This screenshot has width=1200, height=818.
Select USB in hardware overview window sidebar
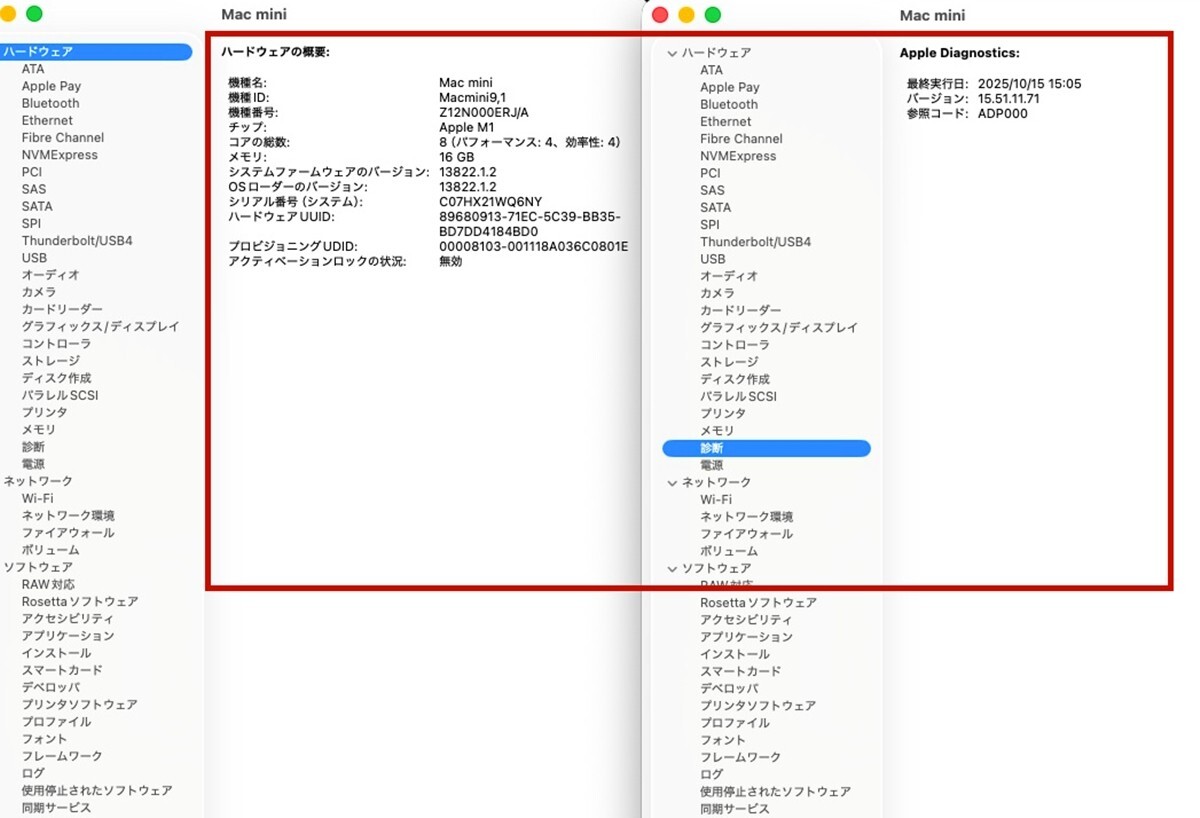click(x=34, y=258)
